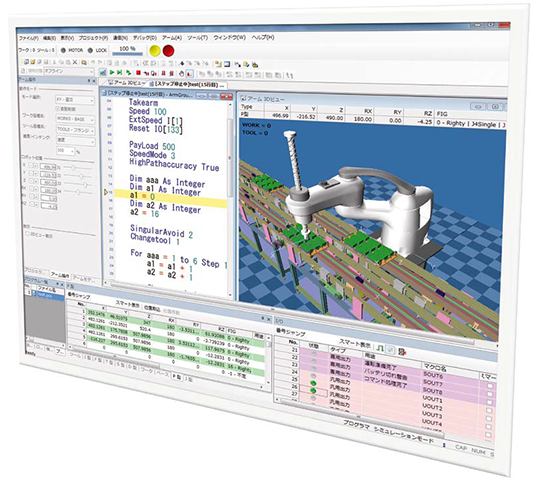Click the highlighted a1 = 0 code line
Screen dimensions: 540x480
pyautogui.click(x=170, y=199)
